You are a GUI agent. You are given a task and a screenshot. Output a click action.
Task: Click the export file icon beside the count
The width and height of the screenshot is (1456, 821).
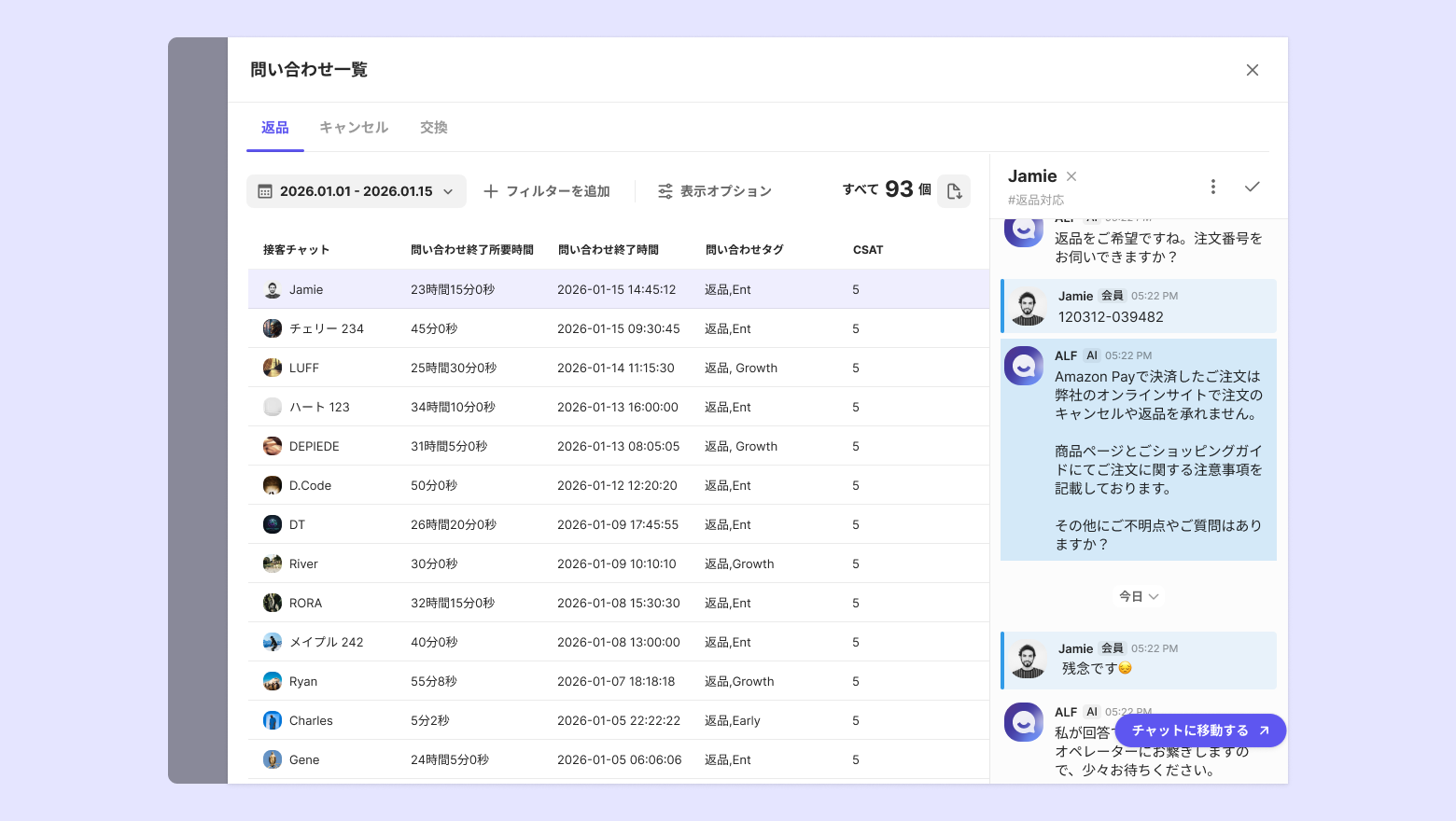(x=954, y=191)
